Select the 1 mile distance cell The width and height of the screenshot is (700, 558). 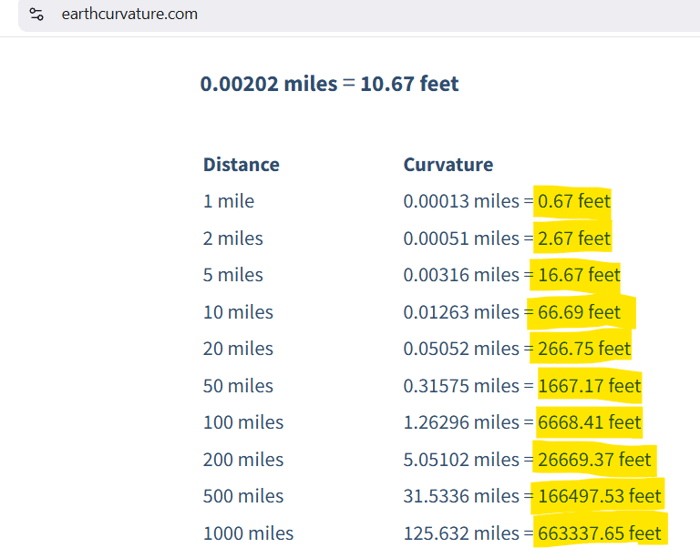[229, 201]
